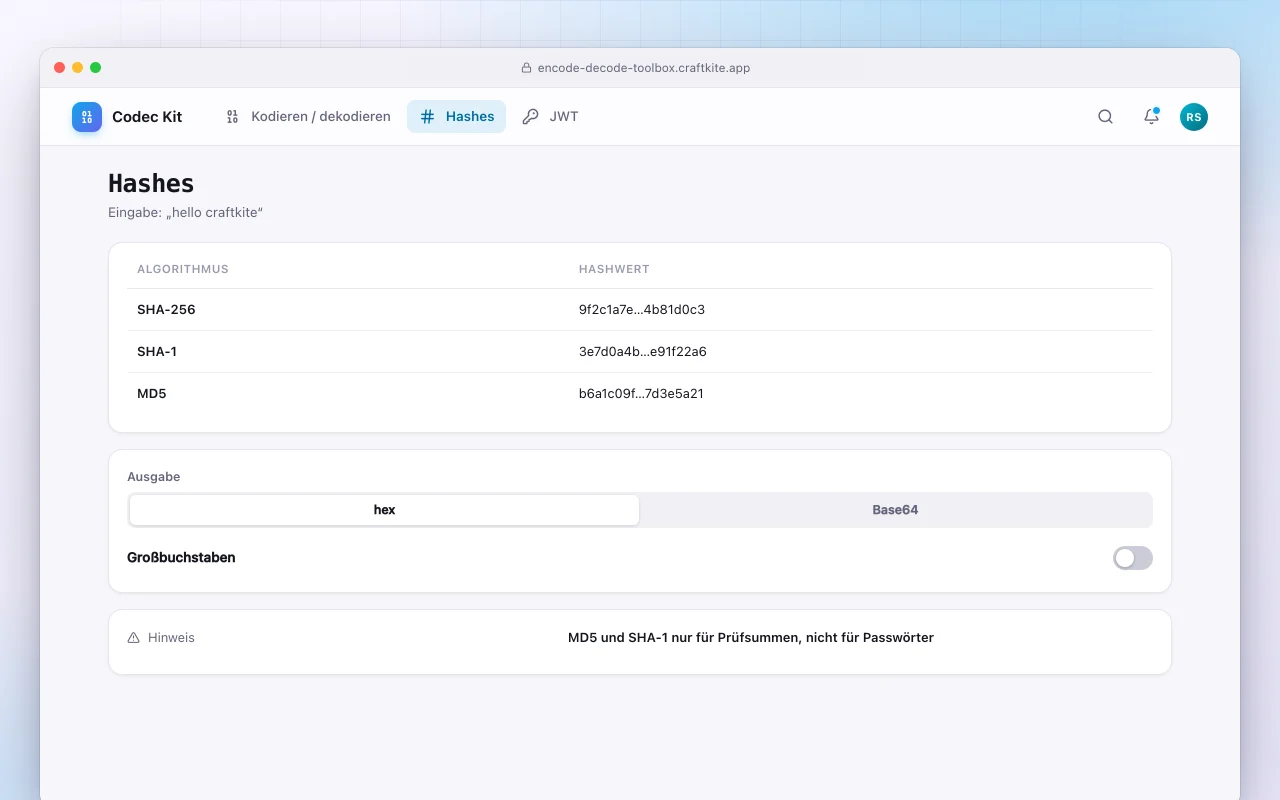Click the MD5 und SHA-1 warning text
Screen dimensions: 1280x800
pyautogui.click(x=751, y=638)
